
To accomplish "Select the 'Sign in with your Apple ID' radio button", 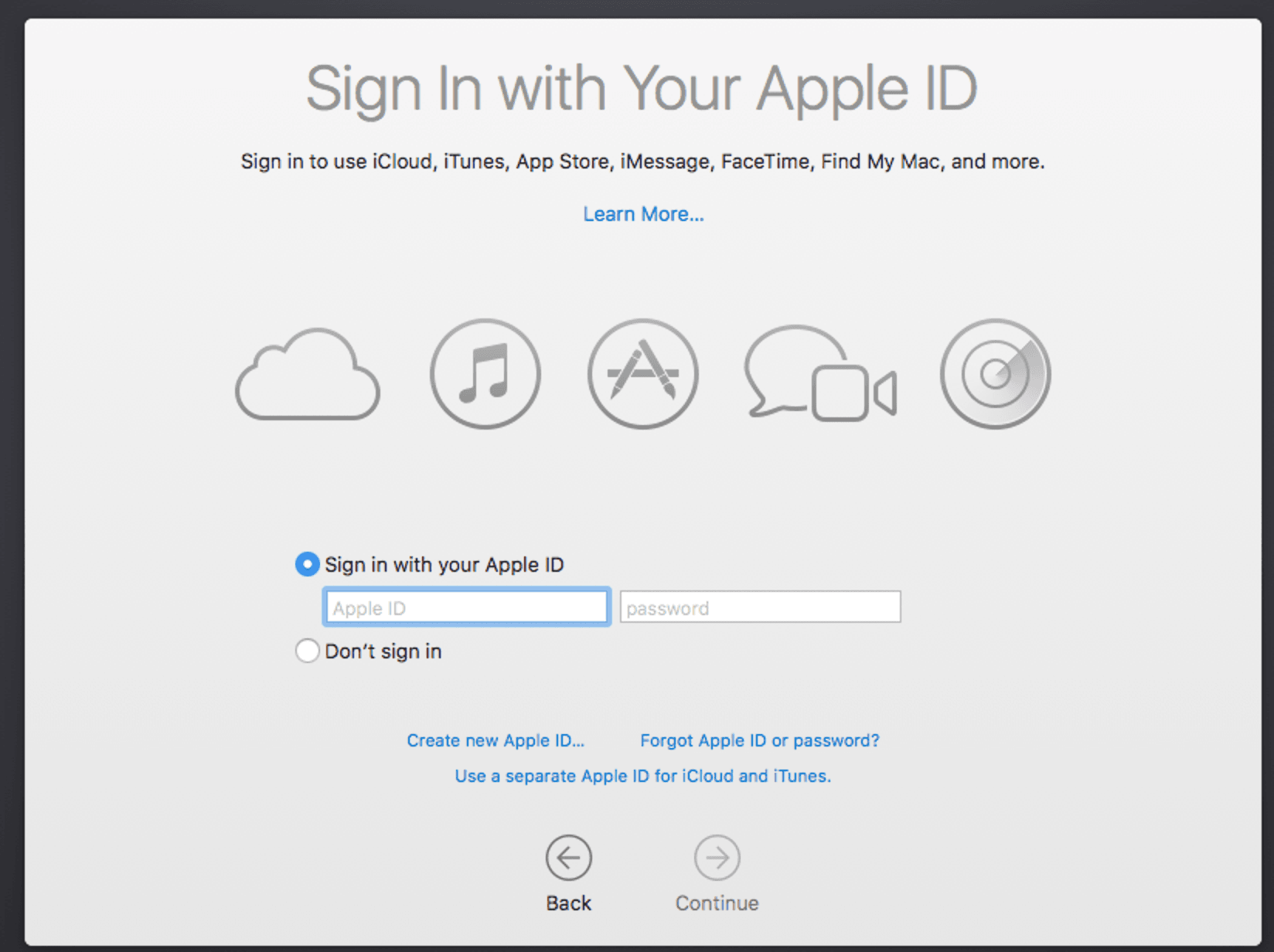I will coord(307,564).
